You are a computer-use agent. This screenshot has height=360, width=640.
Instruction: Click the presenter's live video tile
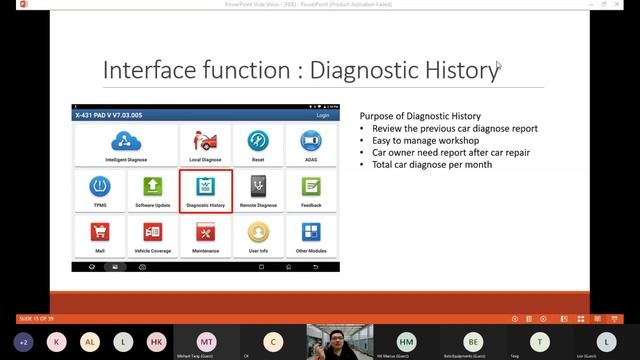(x=340, y=342)
